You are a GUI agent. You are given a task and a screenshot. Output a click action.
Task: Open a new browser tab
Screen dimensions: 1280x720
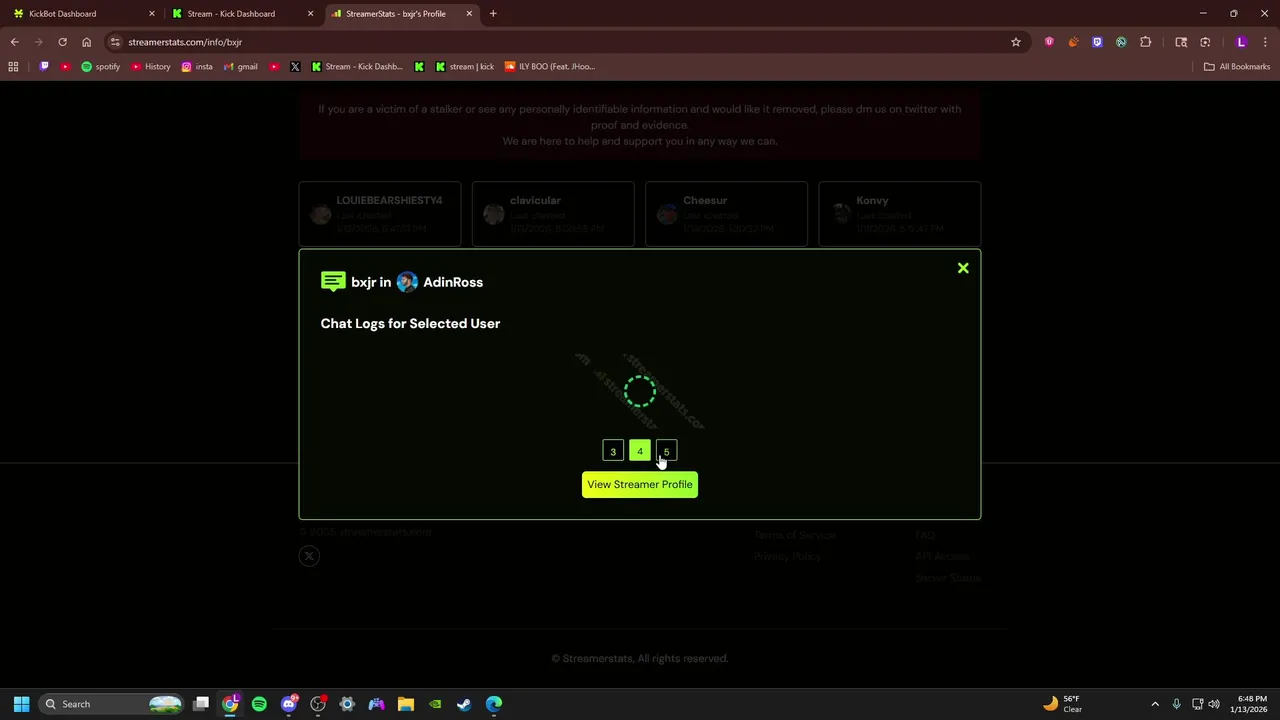coord(493,14)
